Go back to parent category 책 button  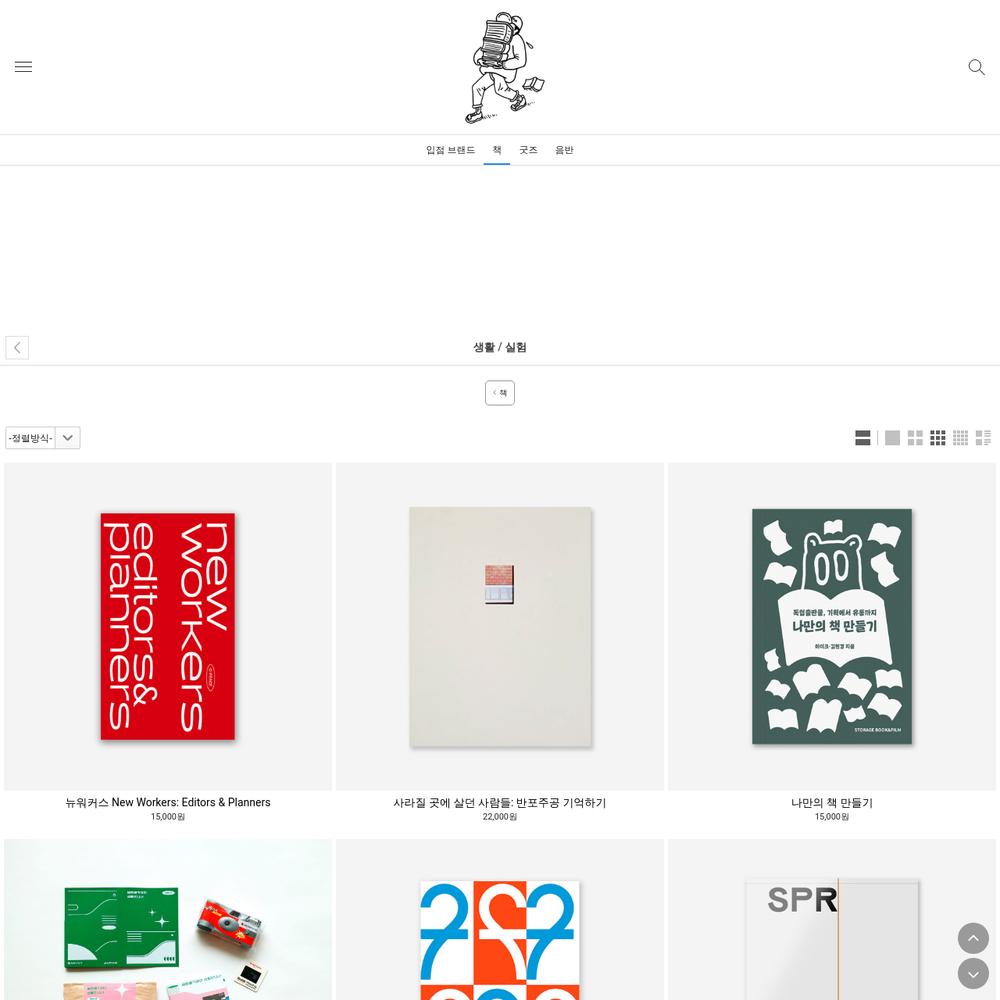[500, 393]
